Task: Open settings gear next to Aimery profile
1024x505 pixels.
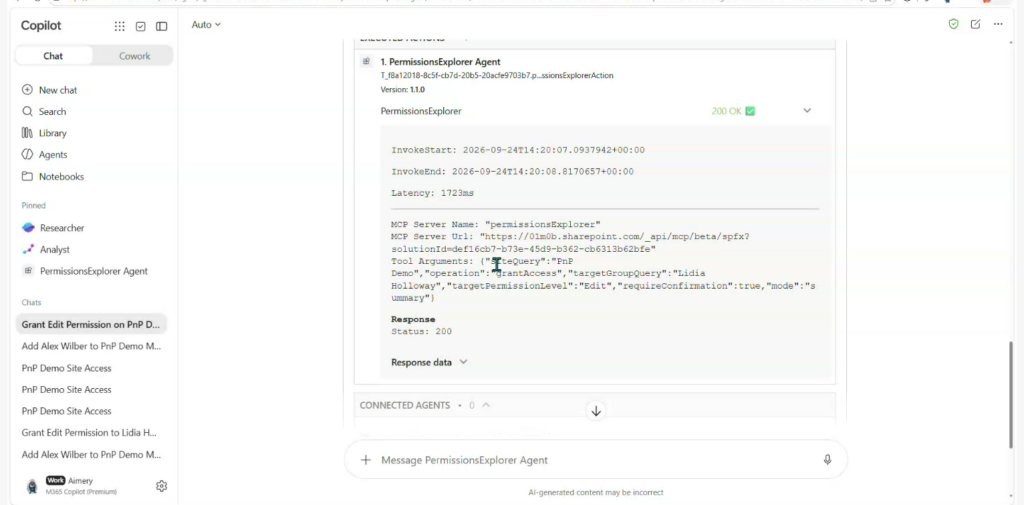Action: 161,486
